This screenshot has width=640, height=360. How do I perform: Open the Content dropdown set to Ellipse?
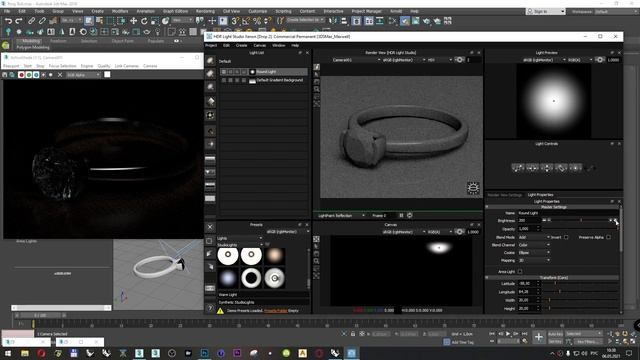[x=534, y=253]
